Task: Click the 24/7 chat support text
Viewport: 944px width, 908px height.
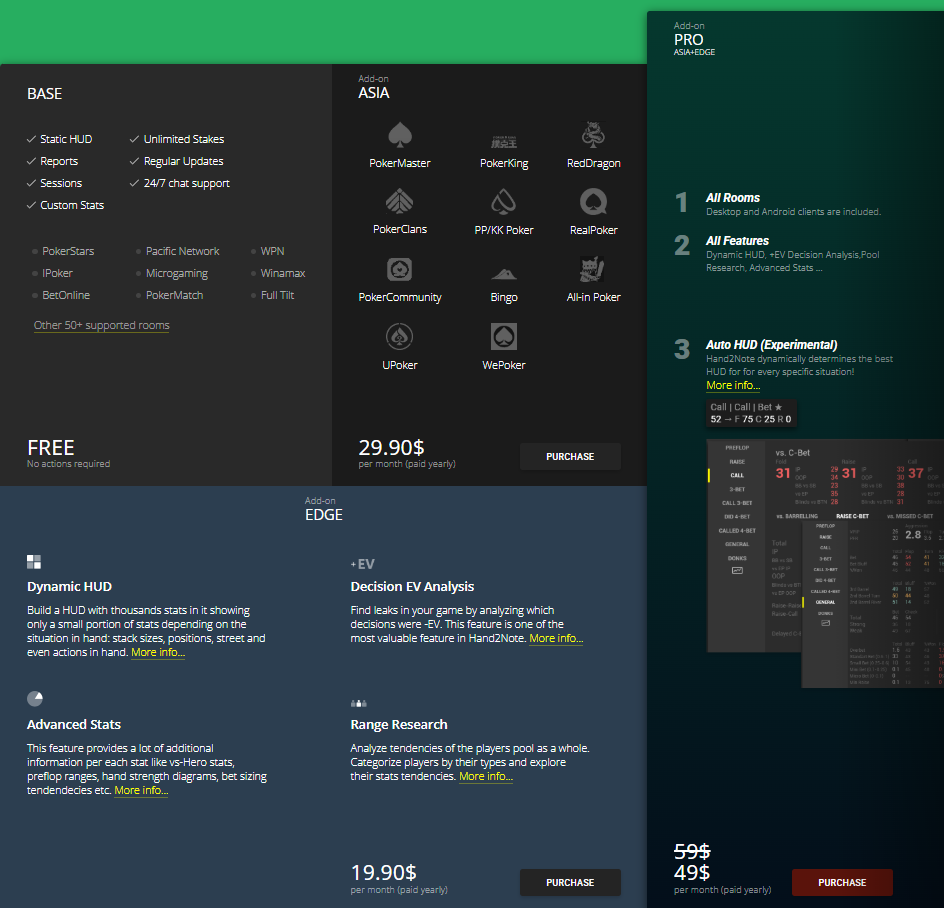Action: coord(186,183)
